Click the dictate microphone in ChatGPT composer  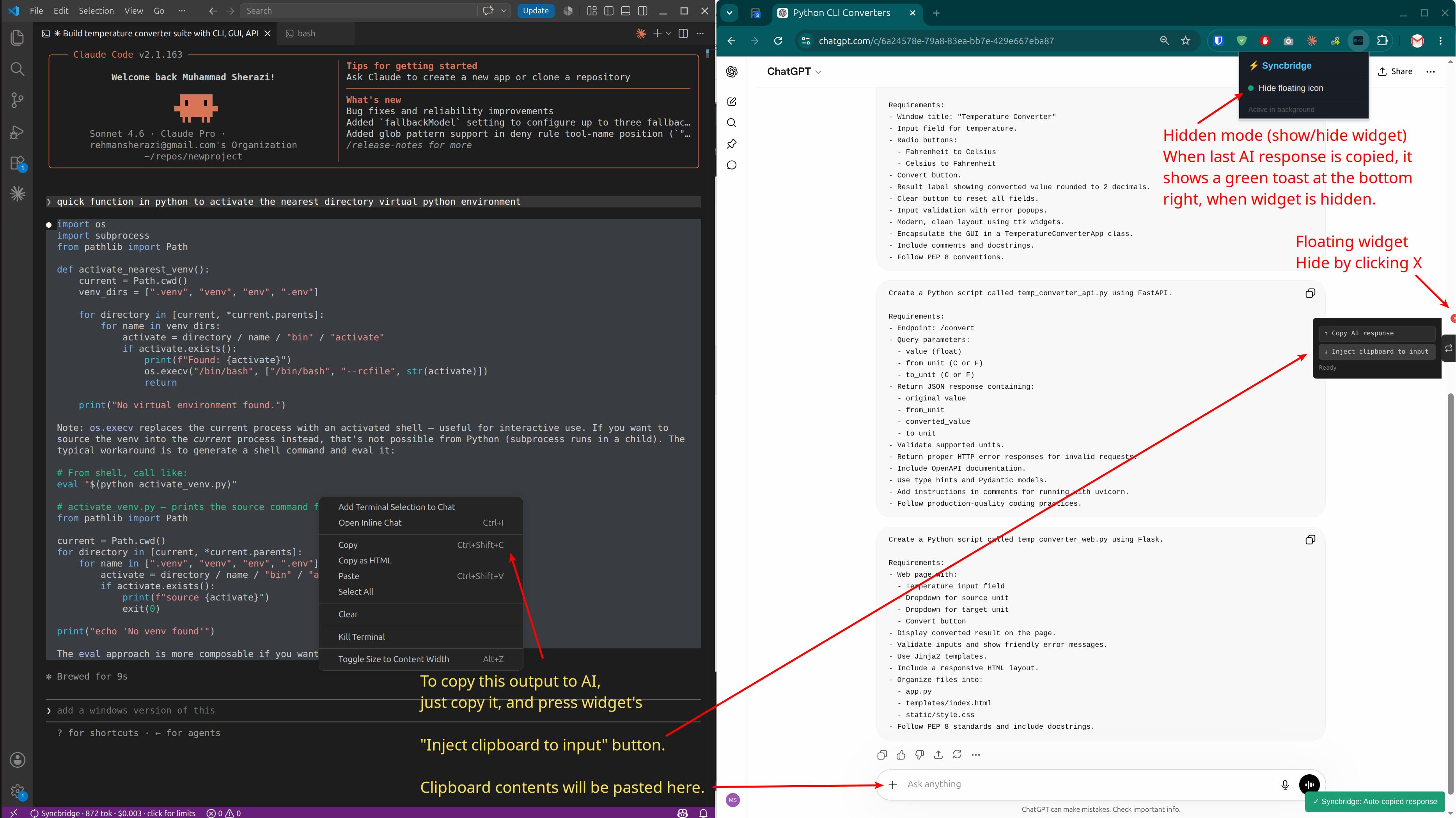[1285, 784]
